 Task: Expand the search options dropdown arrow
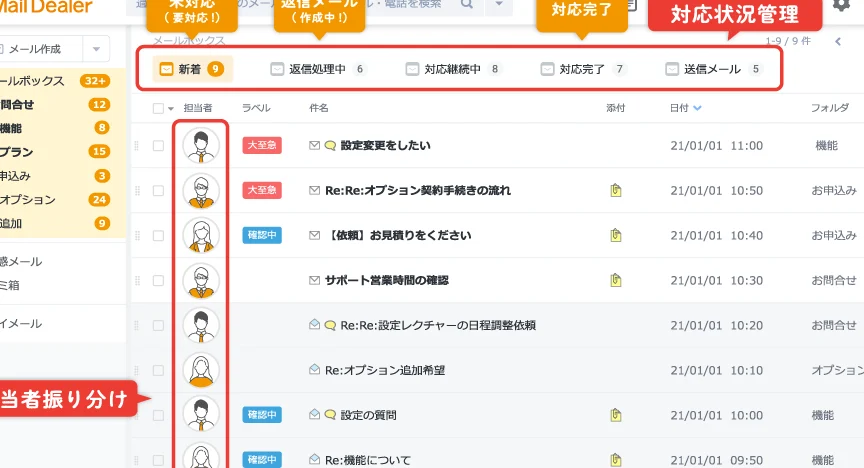coord(499,6)
